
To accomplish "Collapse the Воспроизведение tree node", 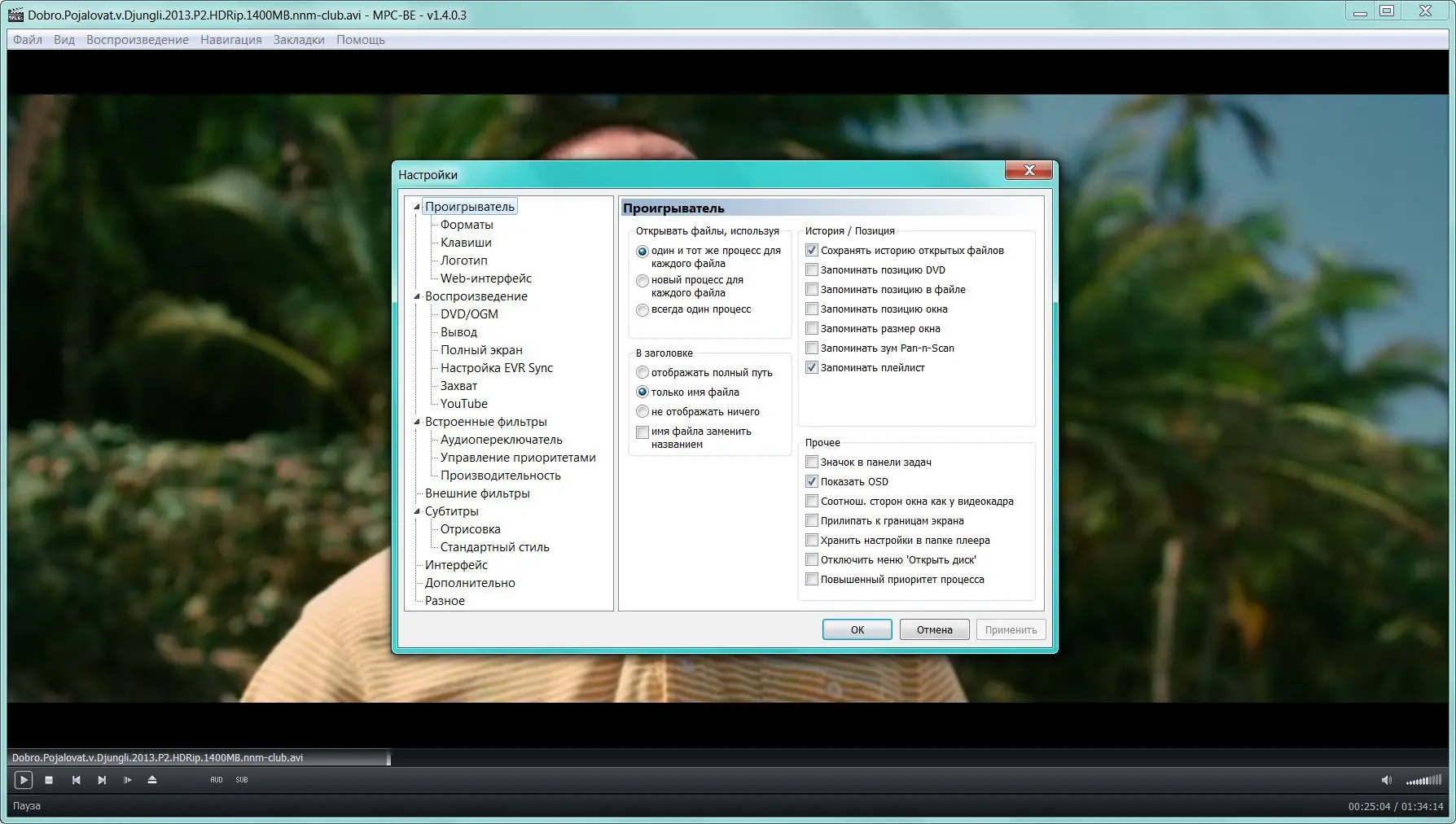I will (x=417, y=296).
